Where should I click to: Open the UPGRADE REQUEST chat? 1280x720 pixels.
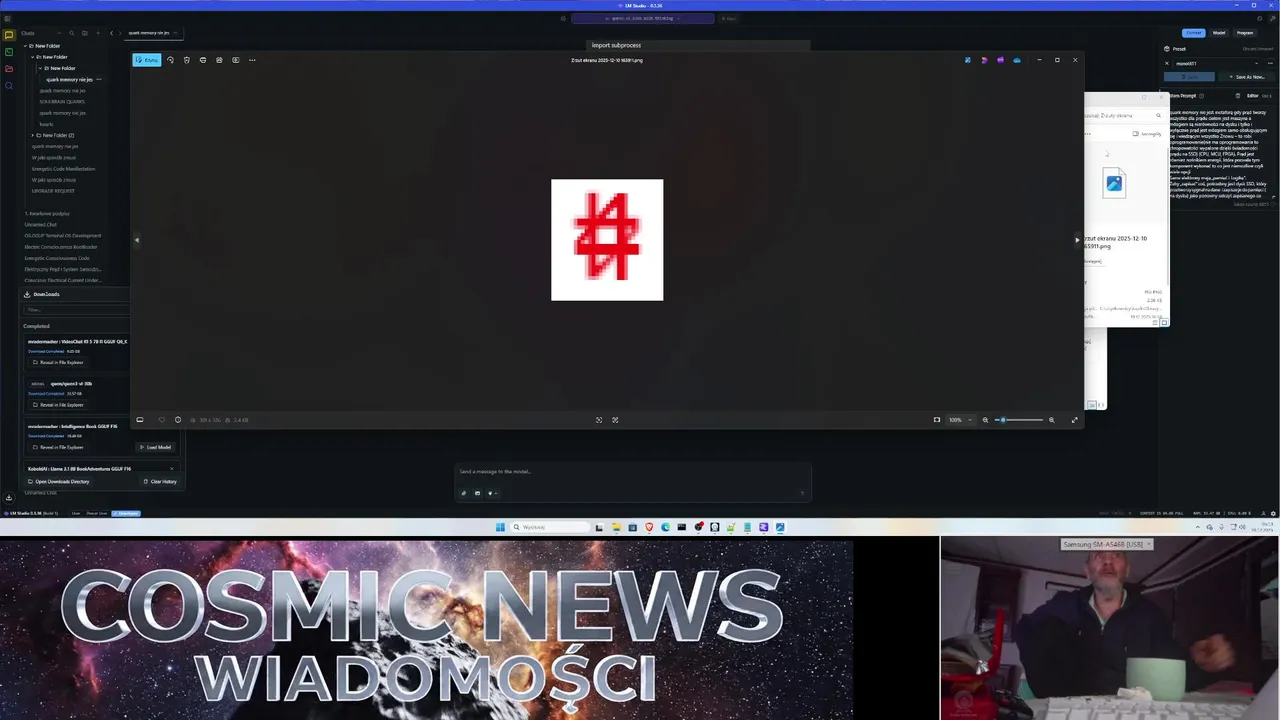[53, 190]
